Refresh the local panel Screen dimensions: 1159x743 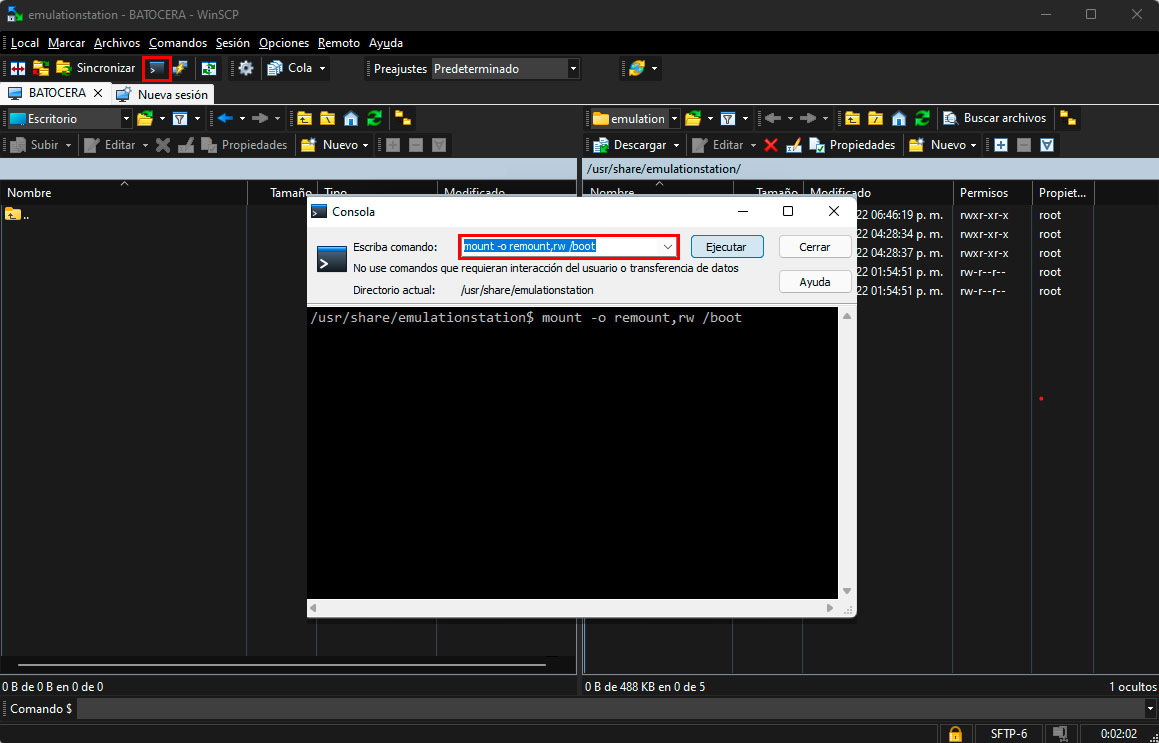(x=375, y=118)
